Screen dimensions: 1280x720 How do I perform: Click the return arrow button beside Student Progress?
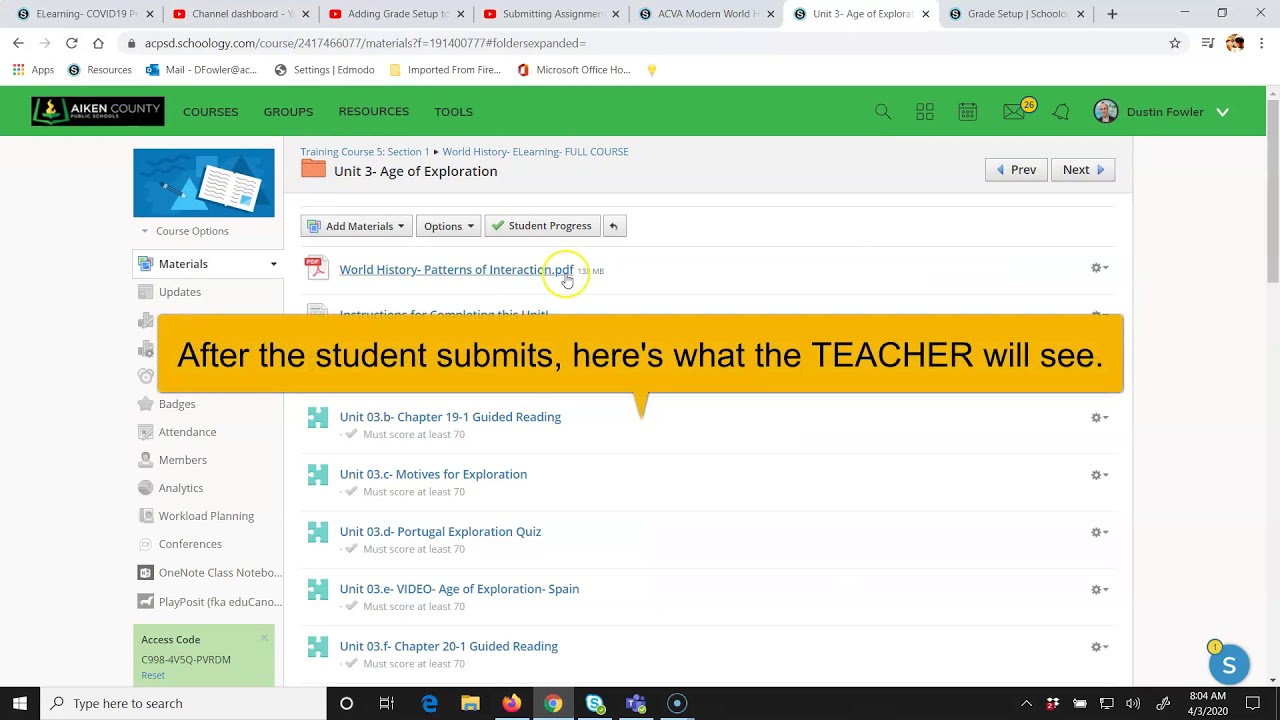click(614, 226)
